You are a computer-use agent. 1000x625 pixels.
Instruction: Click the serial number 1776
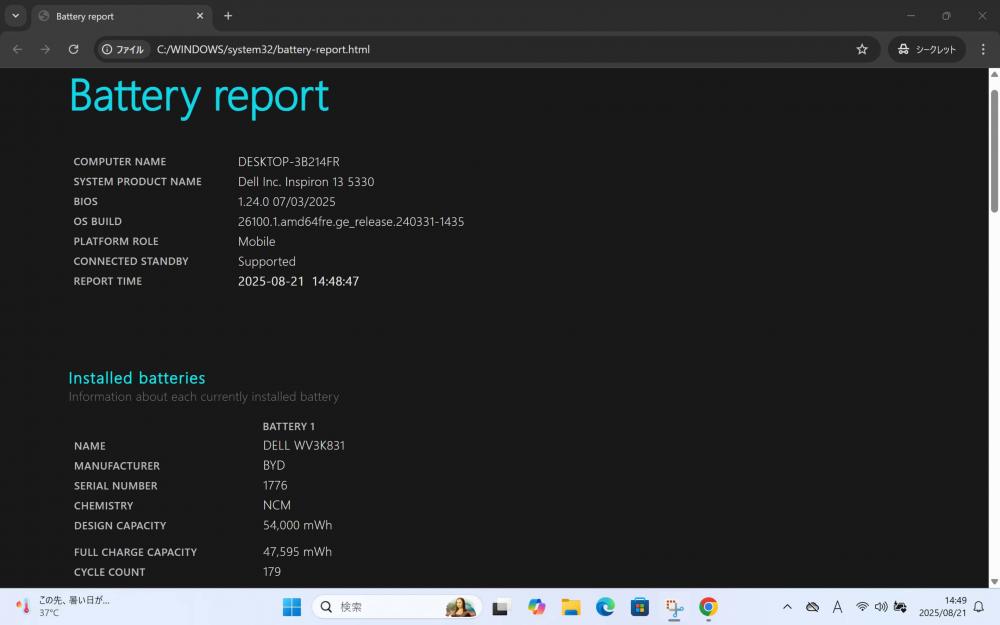click(275, 485)
